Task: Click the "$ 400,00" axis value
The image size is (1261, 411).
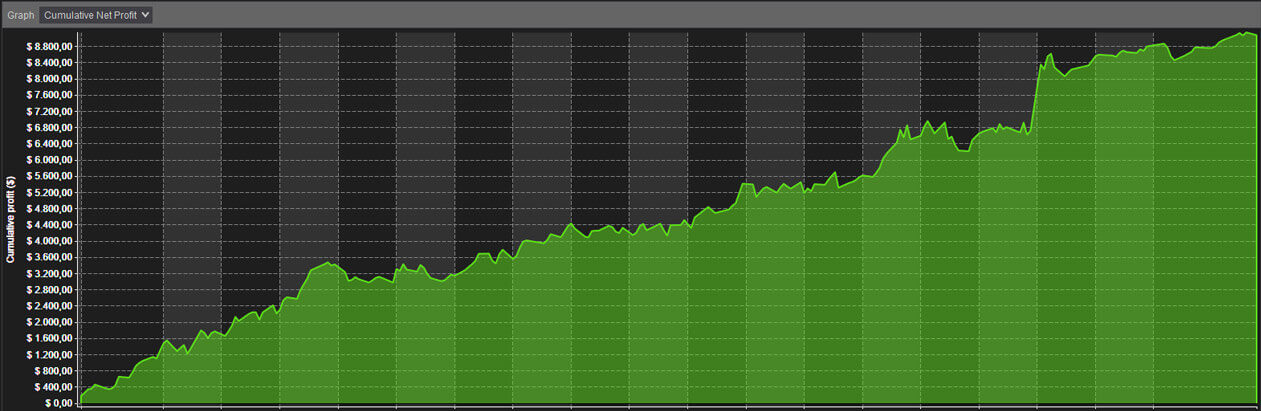Action: 53,387
